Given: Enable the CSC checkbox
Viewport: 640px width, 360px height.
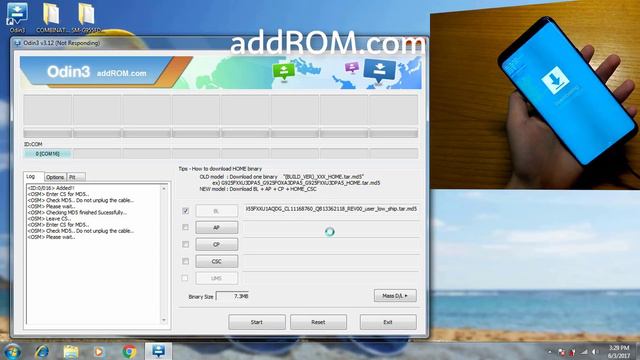Looking at the screenshot, I should click(185, 261).
